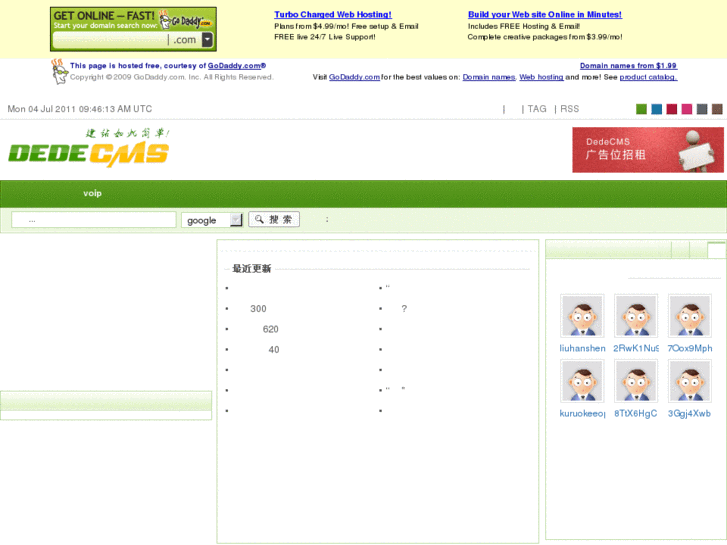Click the GoDaddy.com courtesy link

(x=236, y=65)
